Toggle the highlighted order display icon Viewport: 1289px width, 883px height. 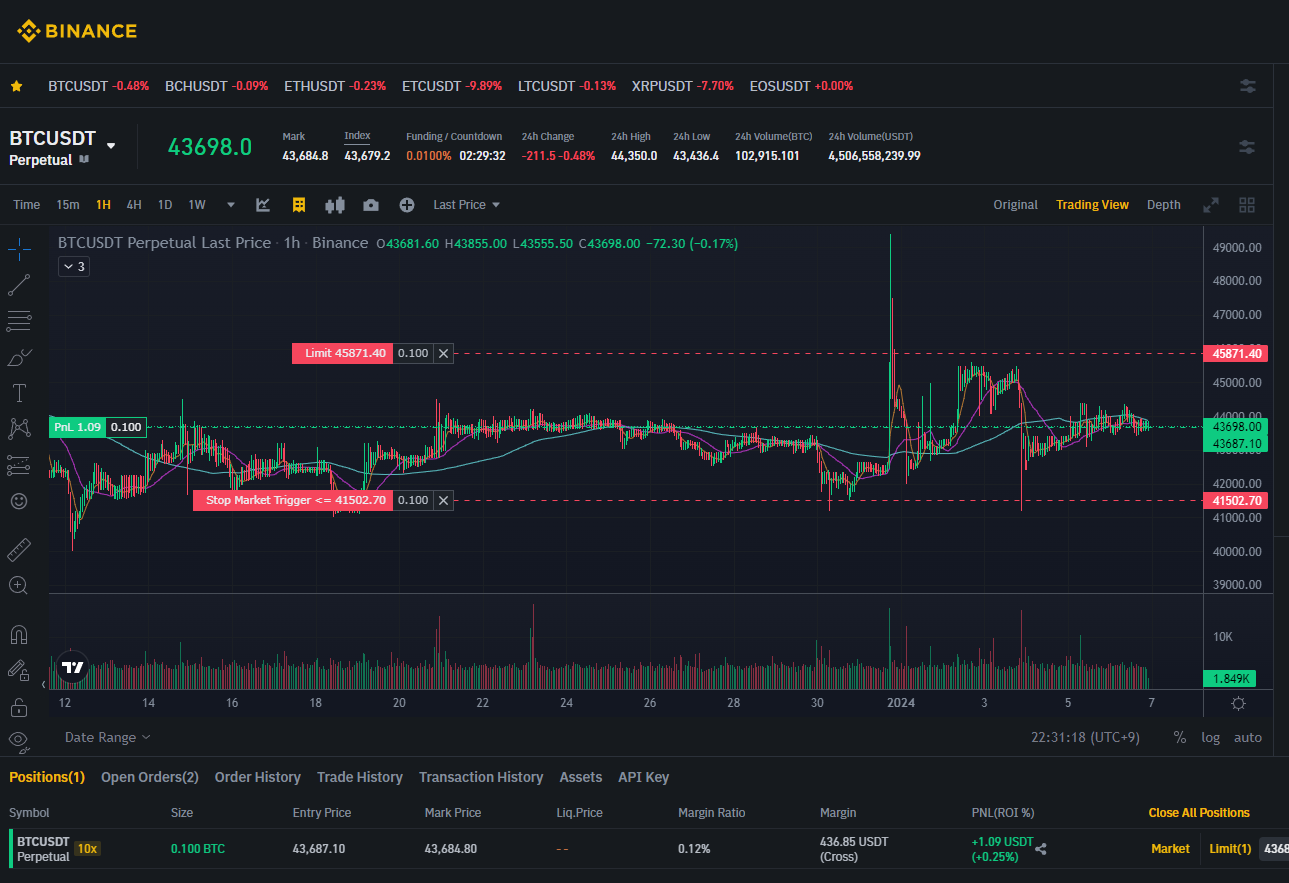tap(298, 205)
